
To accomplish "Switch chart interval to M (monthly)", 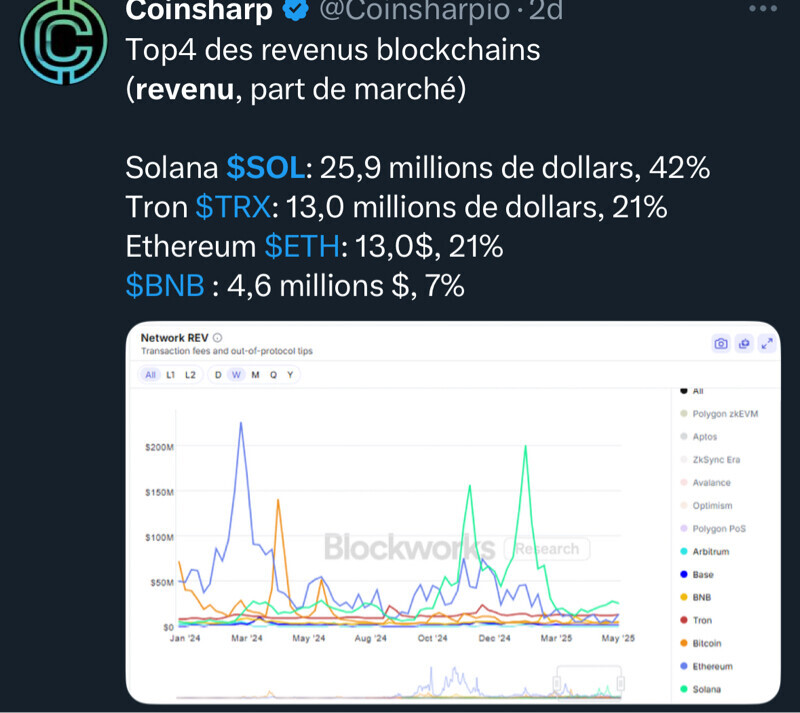I will (255, 375).
